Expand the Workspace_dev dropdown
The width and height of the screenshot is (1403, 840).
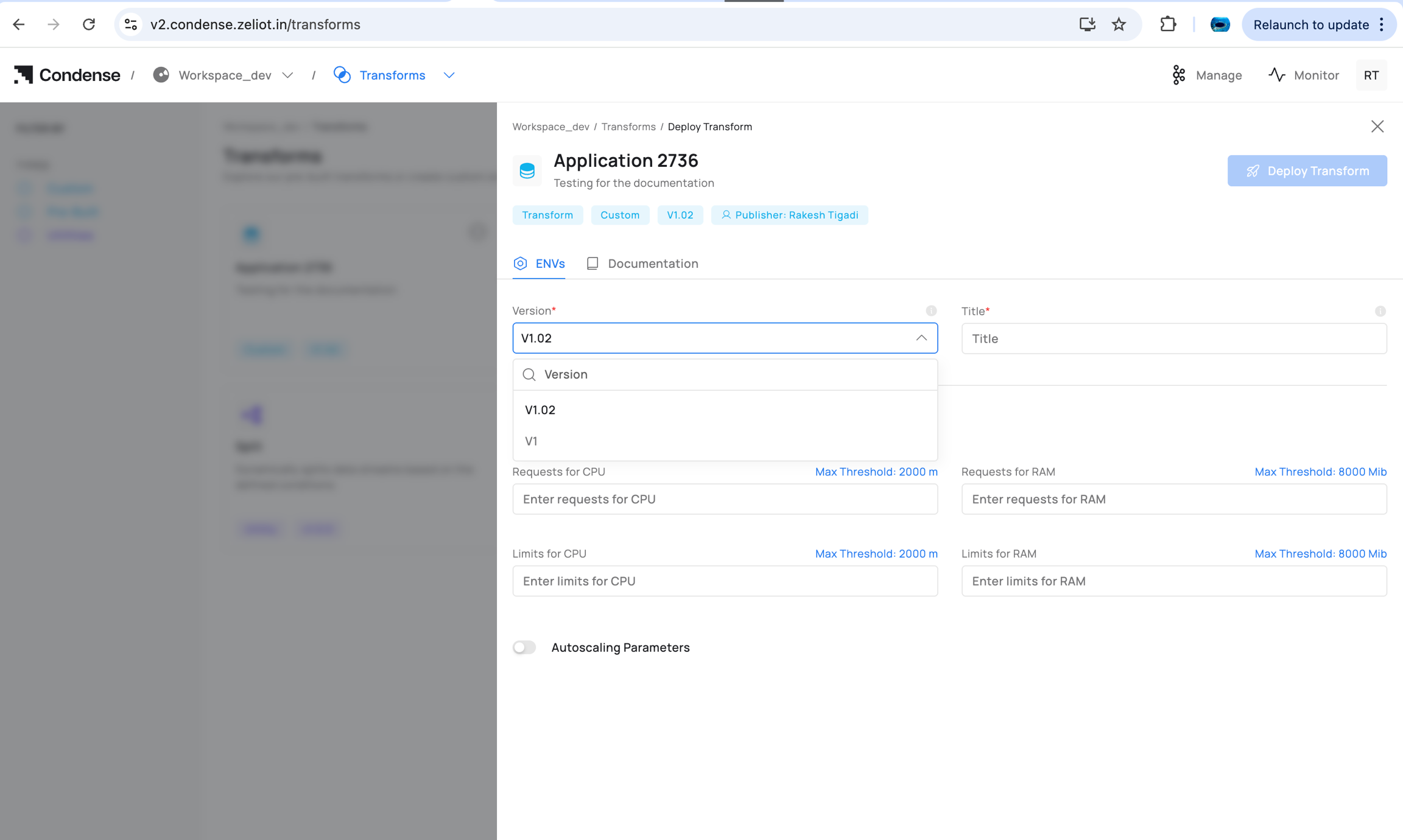point(287,75)
